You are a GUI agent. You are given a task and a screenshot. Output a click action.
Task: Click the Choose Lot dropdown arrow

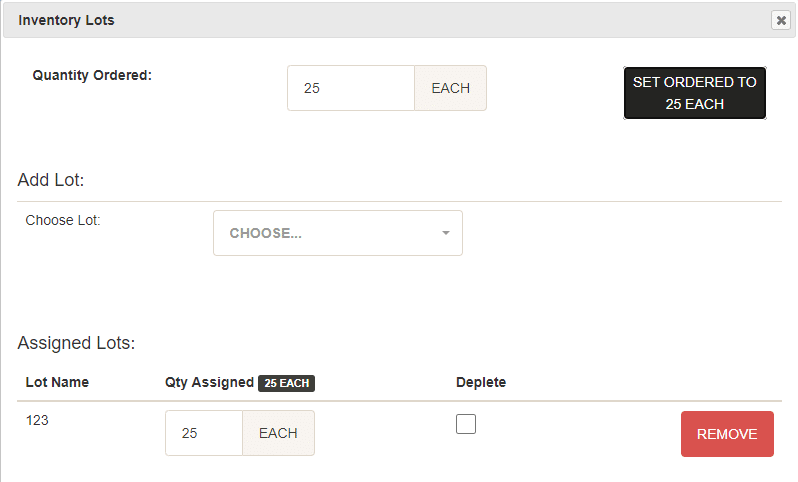click(x=446, y=233)
